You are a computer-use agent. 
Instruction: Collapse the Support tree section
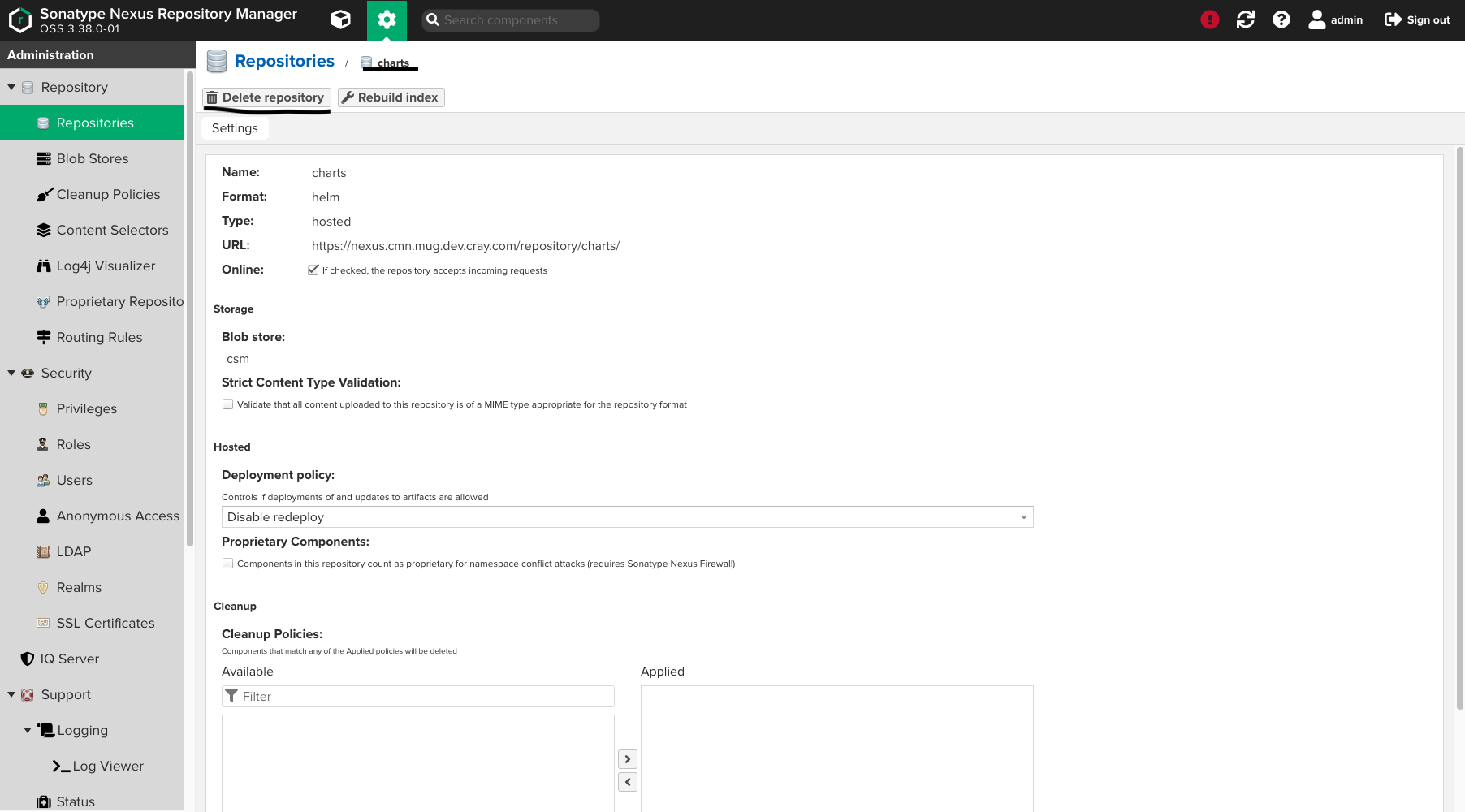tap(11, 694)
